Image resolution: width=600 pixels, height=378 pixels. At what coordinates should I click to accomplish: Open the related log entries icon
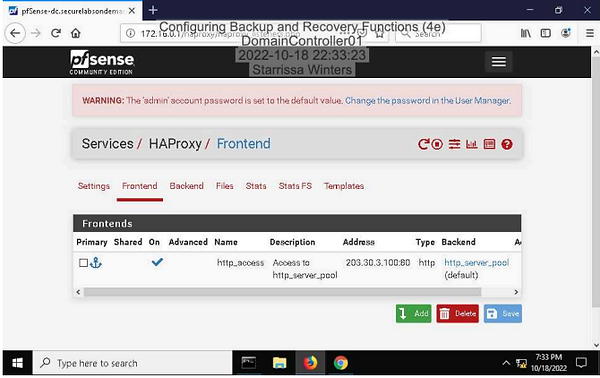[x=489, y=144]
